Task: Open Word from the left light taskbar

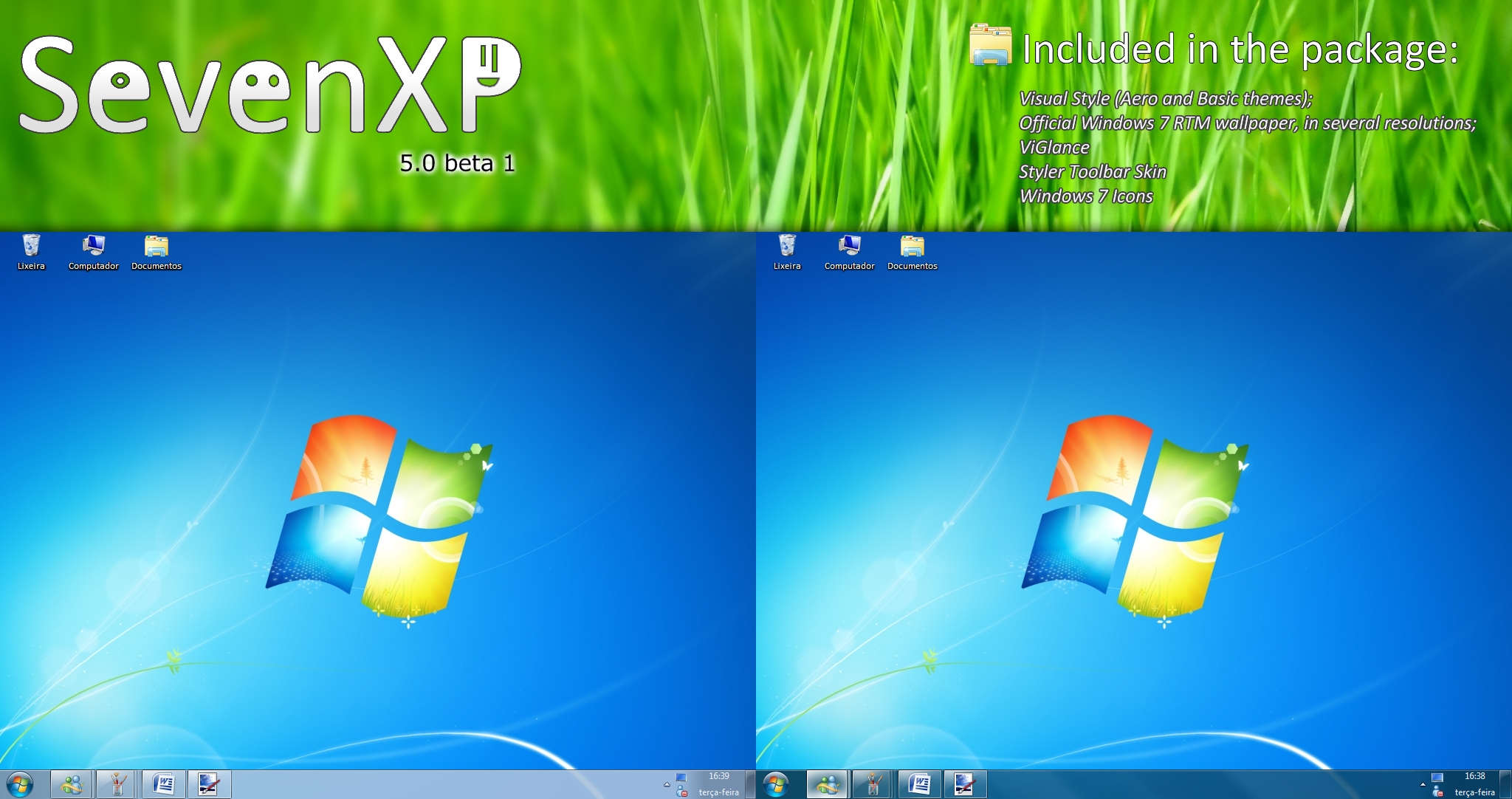Action: tap(163, 784)
